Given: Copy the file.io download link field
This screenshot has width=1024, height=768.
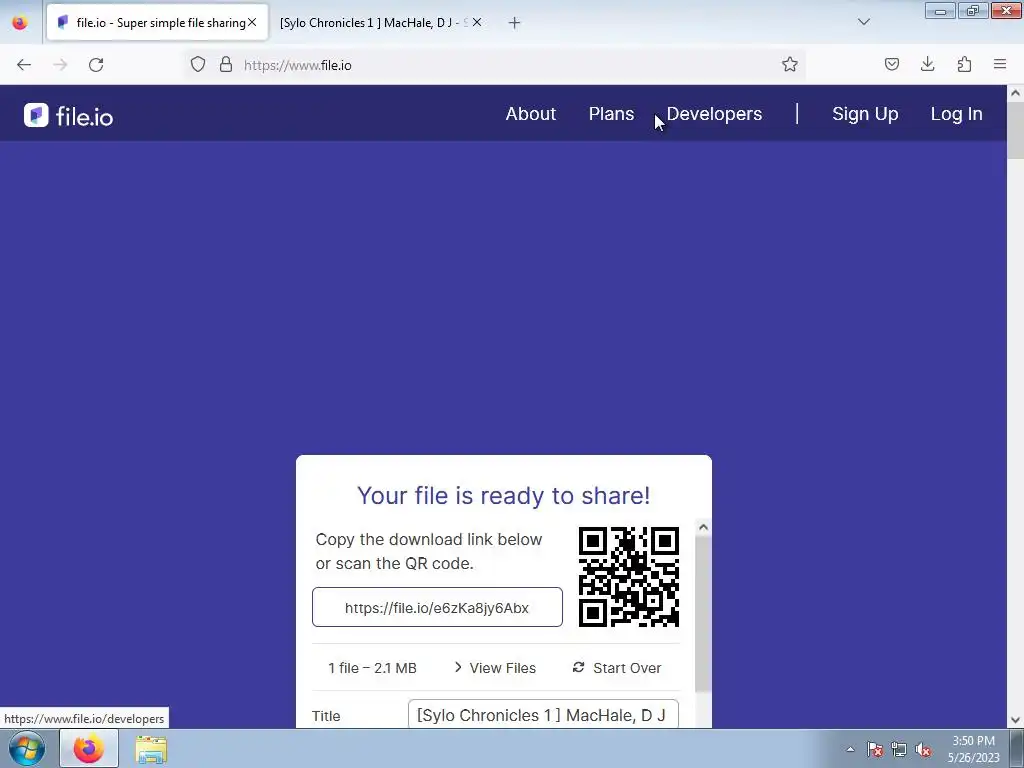Looking at the screenshot, I should tap(437, 607).
